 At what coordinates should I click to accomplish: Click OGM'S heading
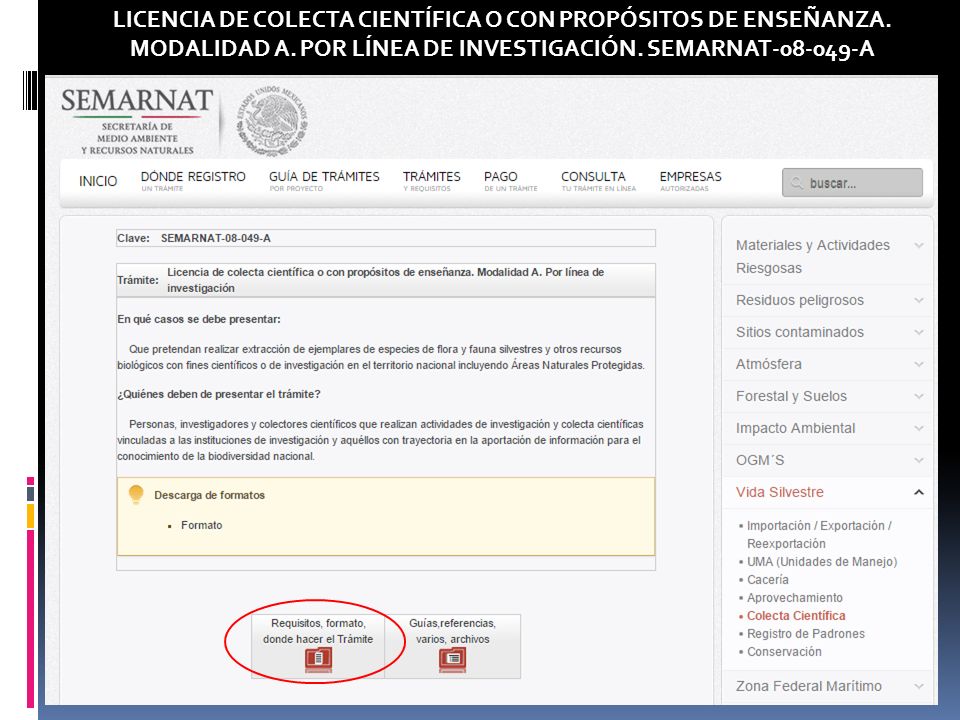click(760, 460)
